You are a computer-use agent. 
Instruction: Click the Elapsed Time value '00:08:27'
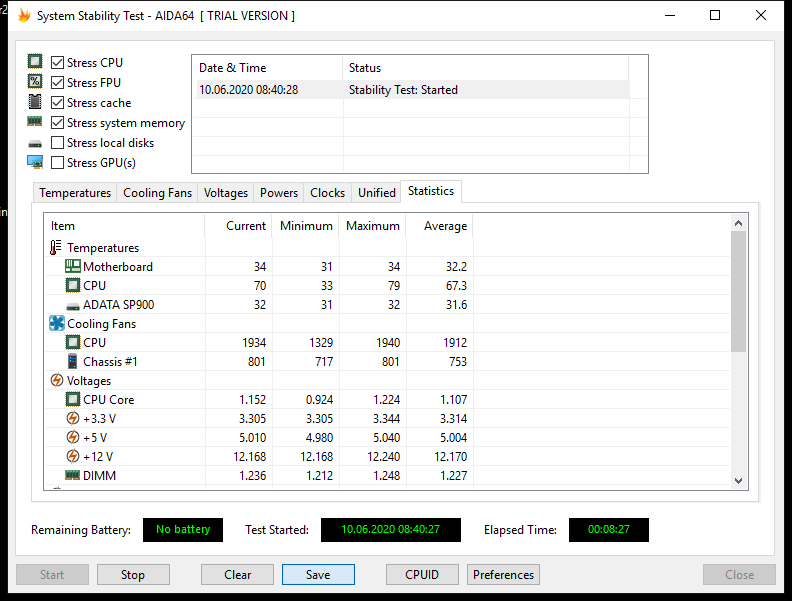pyautogui.click(x=609, y=529)
